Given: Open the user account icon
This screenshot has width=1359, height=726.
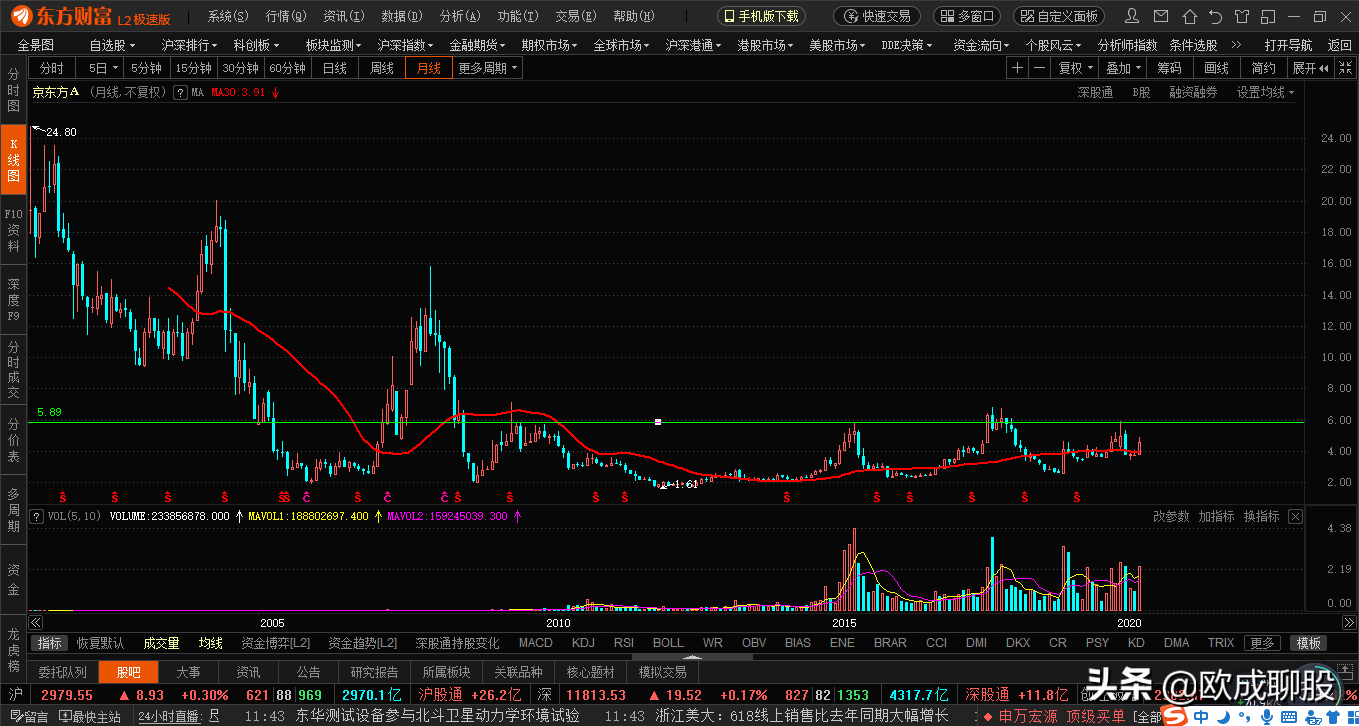Looking at the screenshot, I should click(1132, 17).
